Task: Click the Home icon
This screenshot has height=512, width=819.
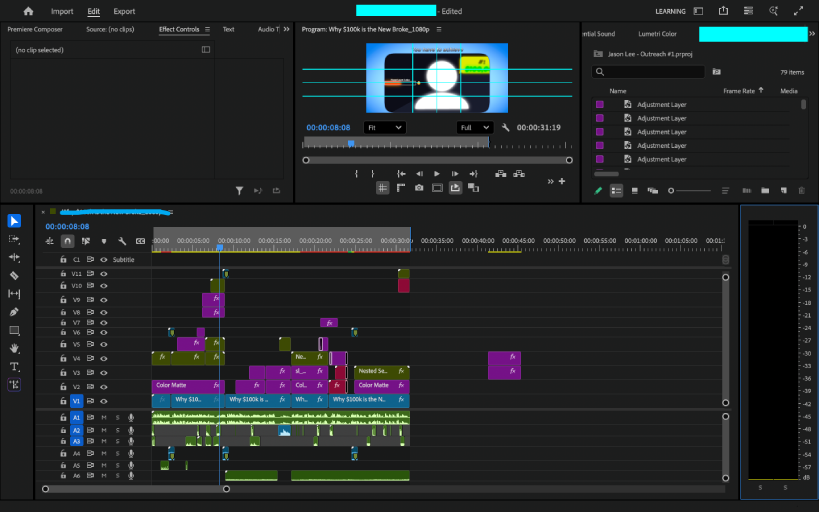Action: [x=28, y=11]
